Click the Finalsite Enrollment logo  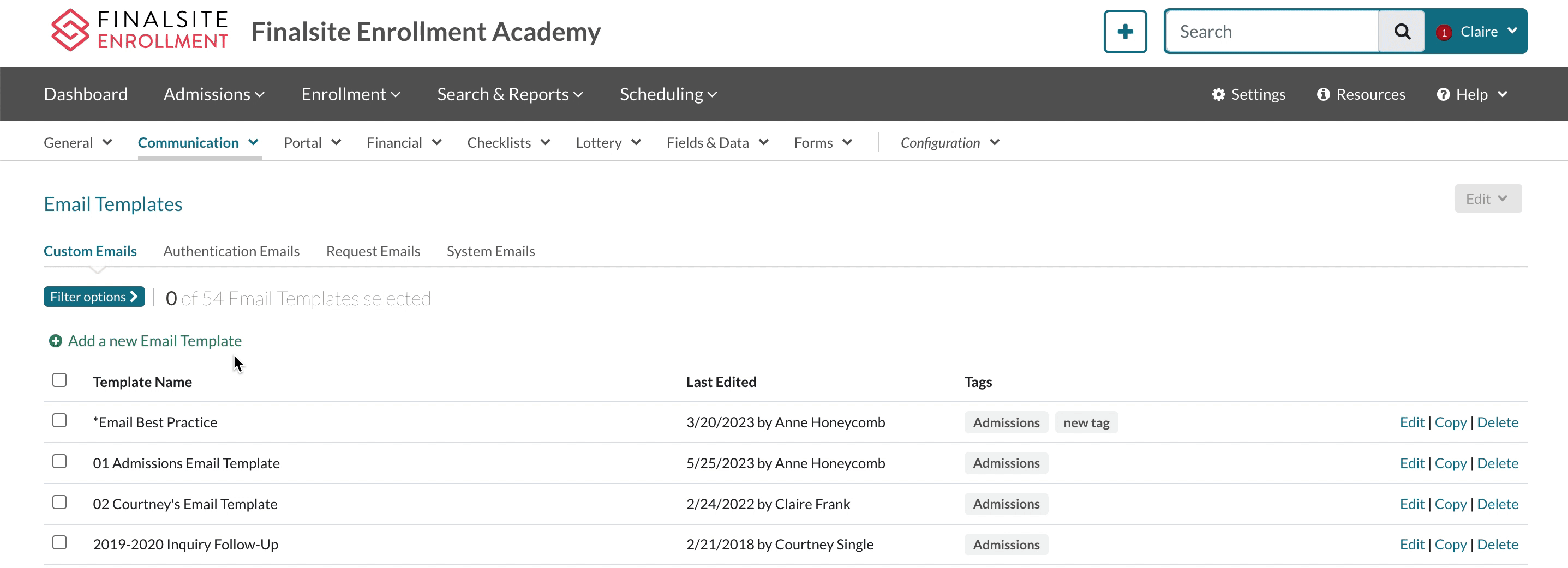tap(139, 31)
